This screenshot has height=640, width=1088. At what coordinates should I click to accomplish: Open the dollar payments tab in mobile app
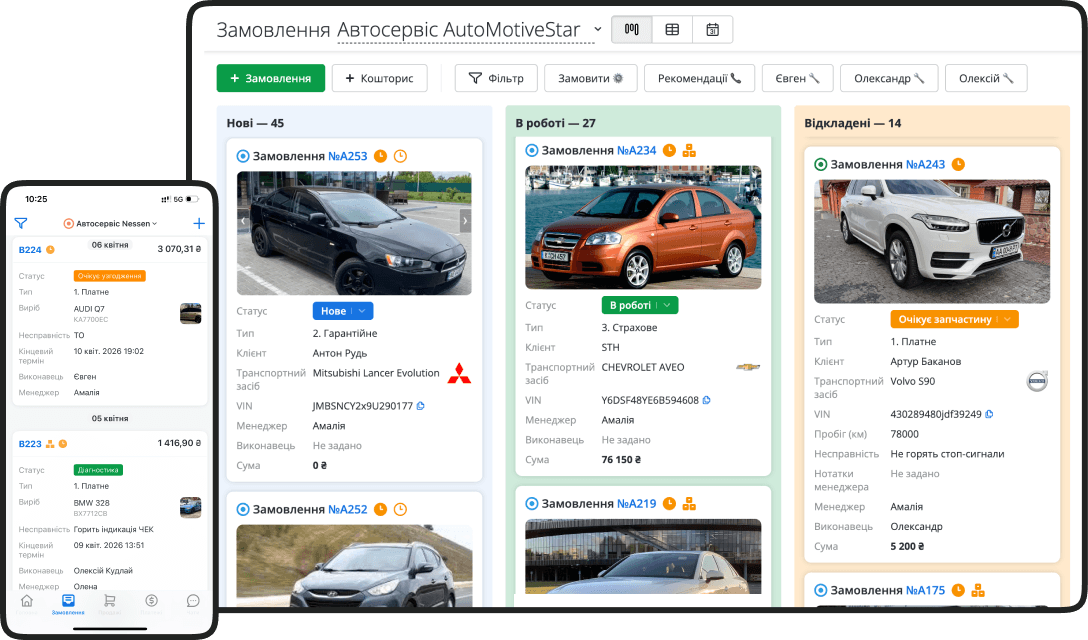tap(151, 603)
